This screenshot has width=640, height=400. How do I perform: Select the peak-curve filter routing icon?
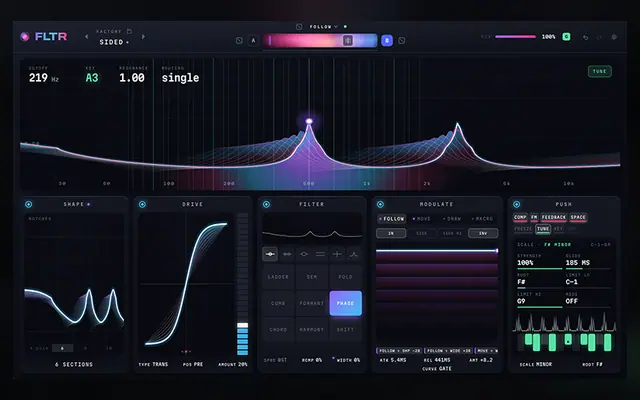click(x=354, y=254)
